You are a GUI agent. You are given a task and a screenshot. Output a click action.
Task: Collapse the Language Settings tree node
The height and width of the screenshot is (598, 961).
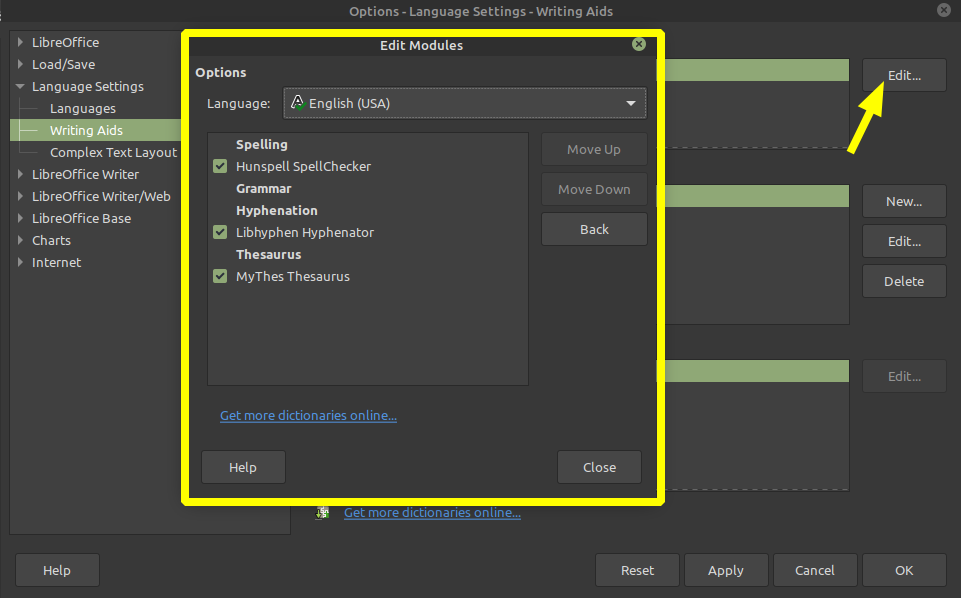tap(20, 87)
